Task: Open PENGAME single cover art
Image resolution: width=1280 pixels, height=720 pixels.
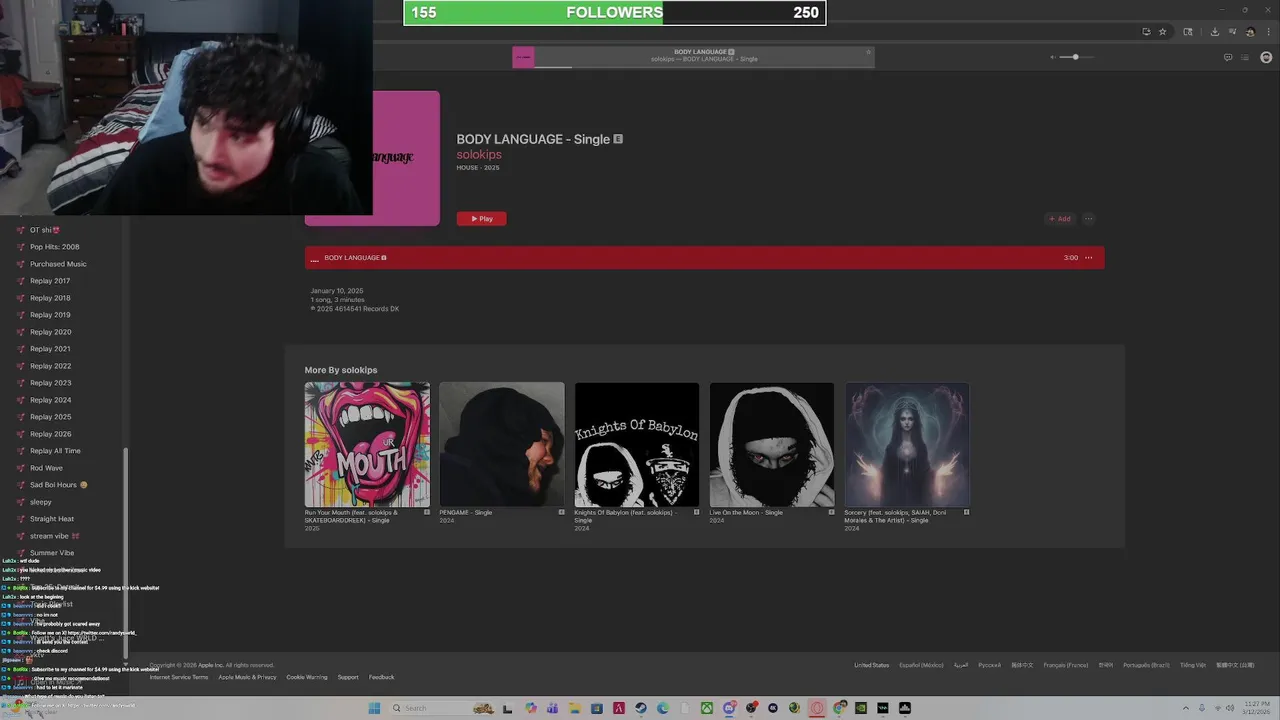Action: pos(502,444)
